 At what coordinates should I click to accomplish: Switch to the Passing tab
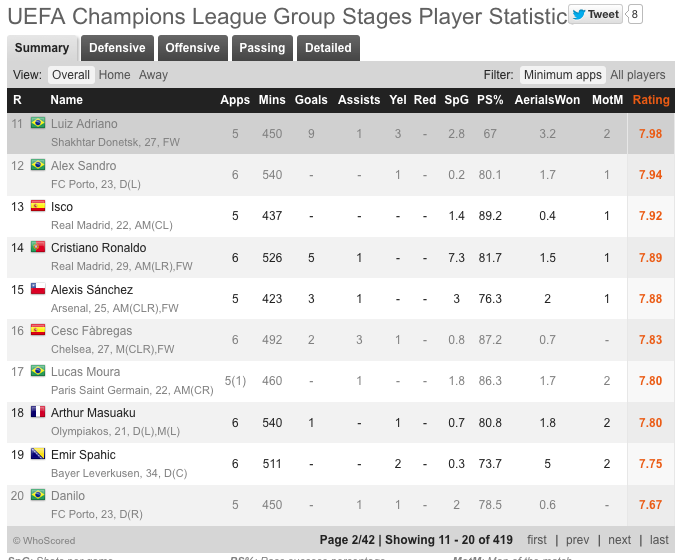tap(262, 48)
